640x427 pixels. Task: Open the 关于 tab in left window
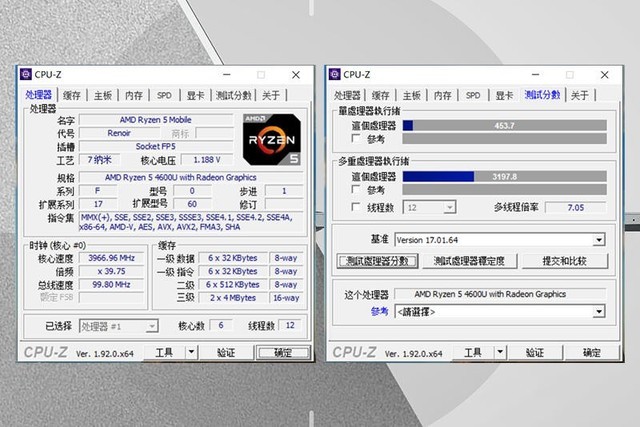[271, 96]
